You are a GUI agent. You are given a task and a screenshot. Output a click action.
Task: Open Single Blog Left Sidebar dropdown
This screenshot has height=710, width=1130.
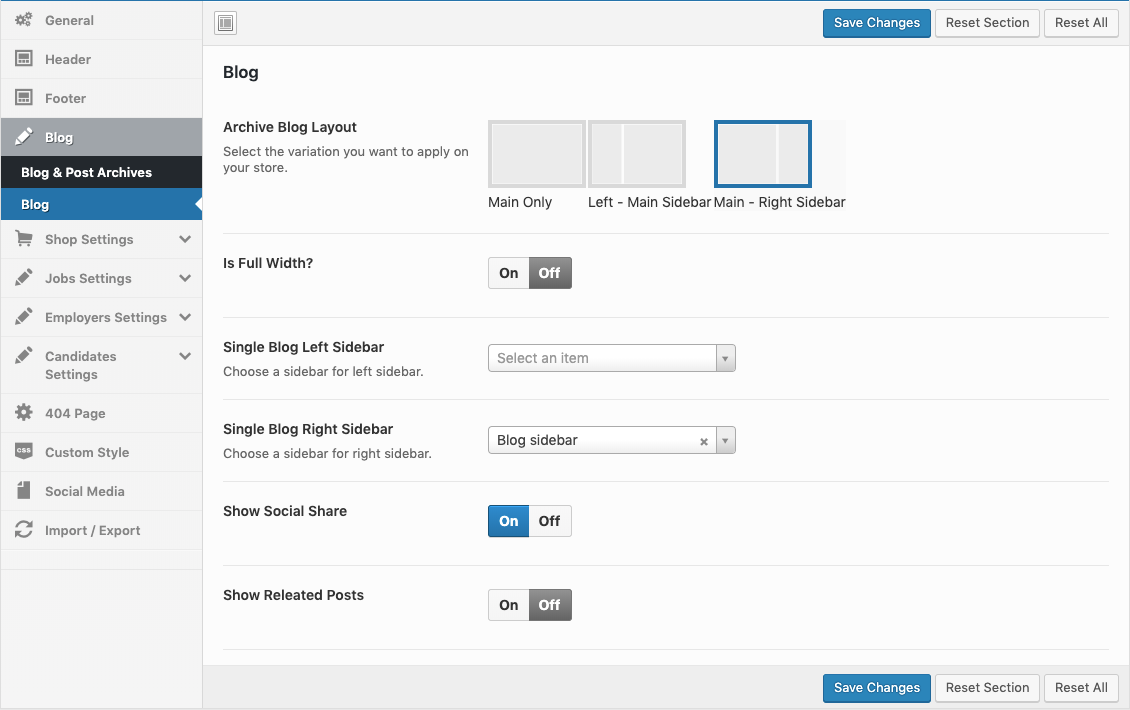tap(611, 358)
